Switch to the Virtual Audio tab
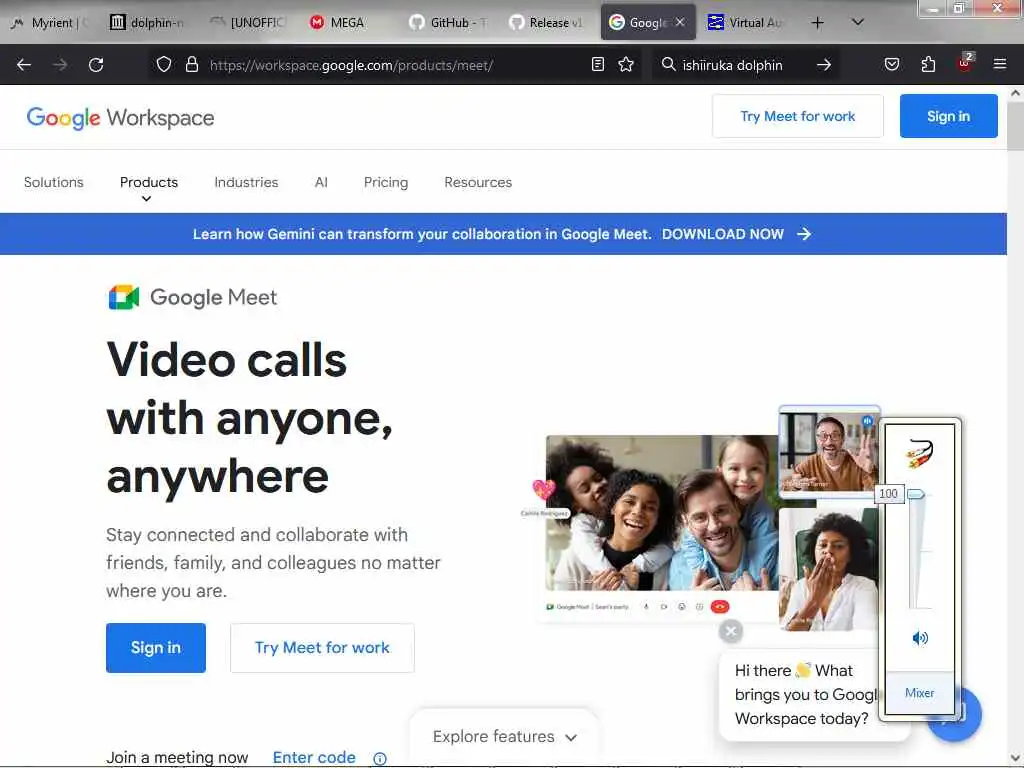This screenshot has height=768, width=1024. click(746, 23)
